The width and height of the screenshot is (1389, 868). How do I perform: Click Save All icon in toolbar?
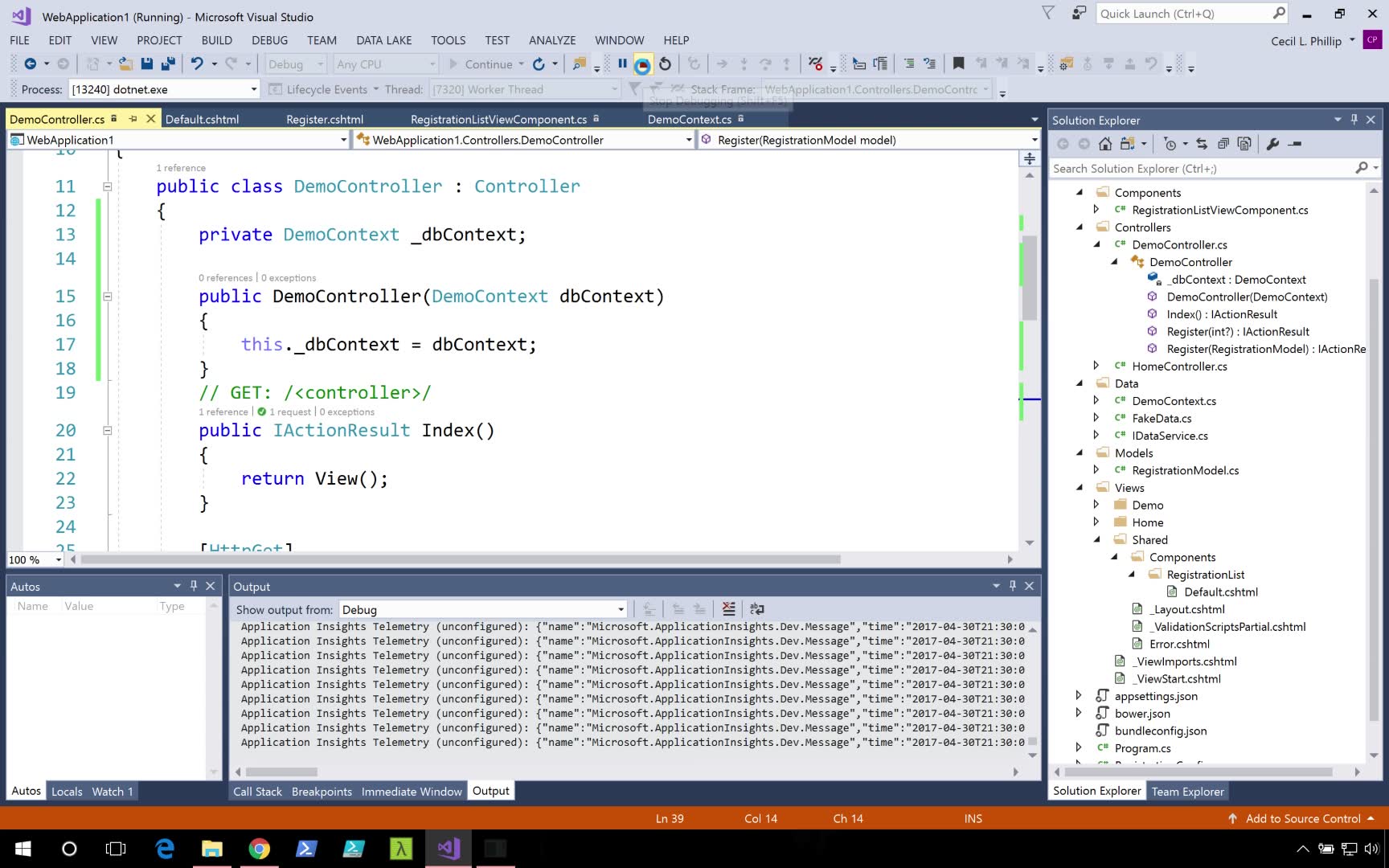pyautogui.click(x=168, y=64)
